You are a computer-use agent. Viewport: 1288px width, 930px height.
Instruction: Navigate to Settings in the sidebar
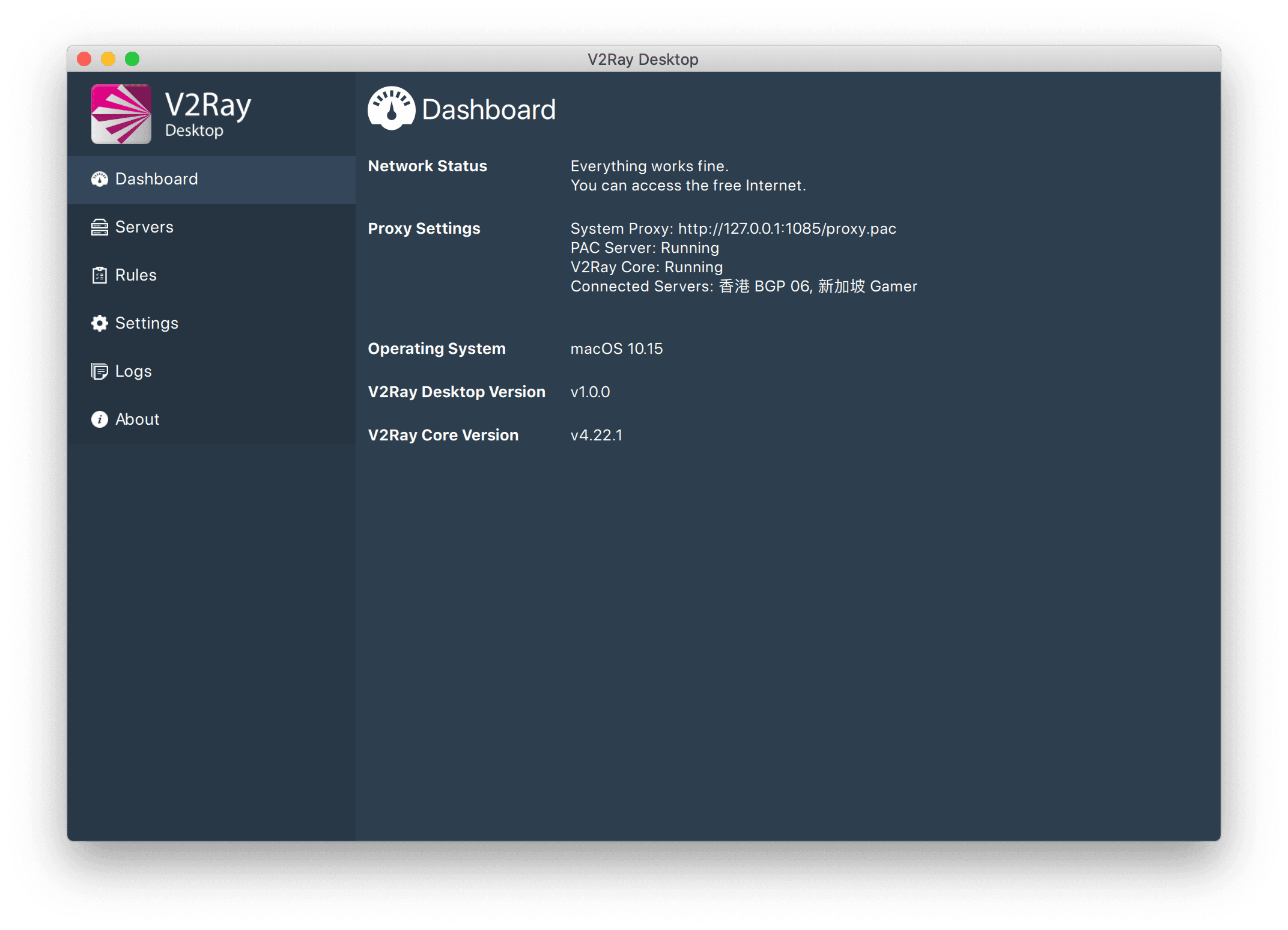click(x=211, y=324)
